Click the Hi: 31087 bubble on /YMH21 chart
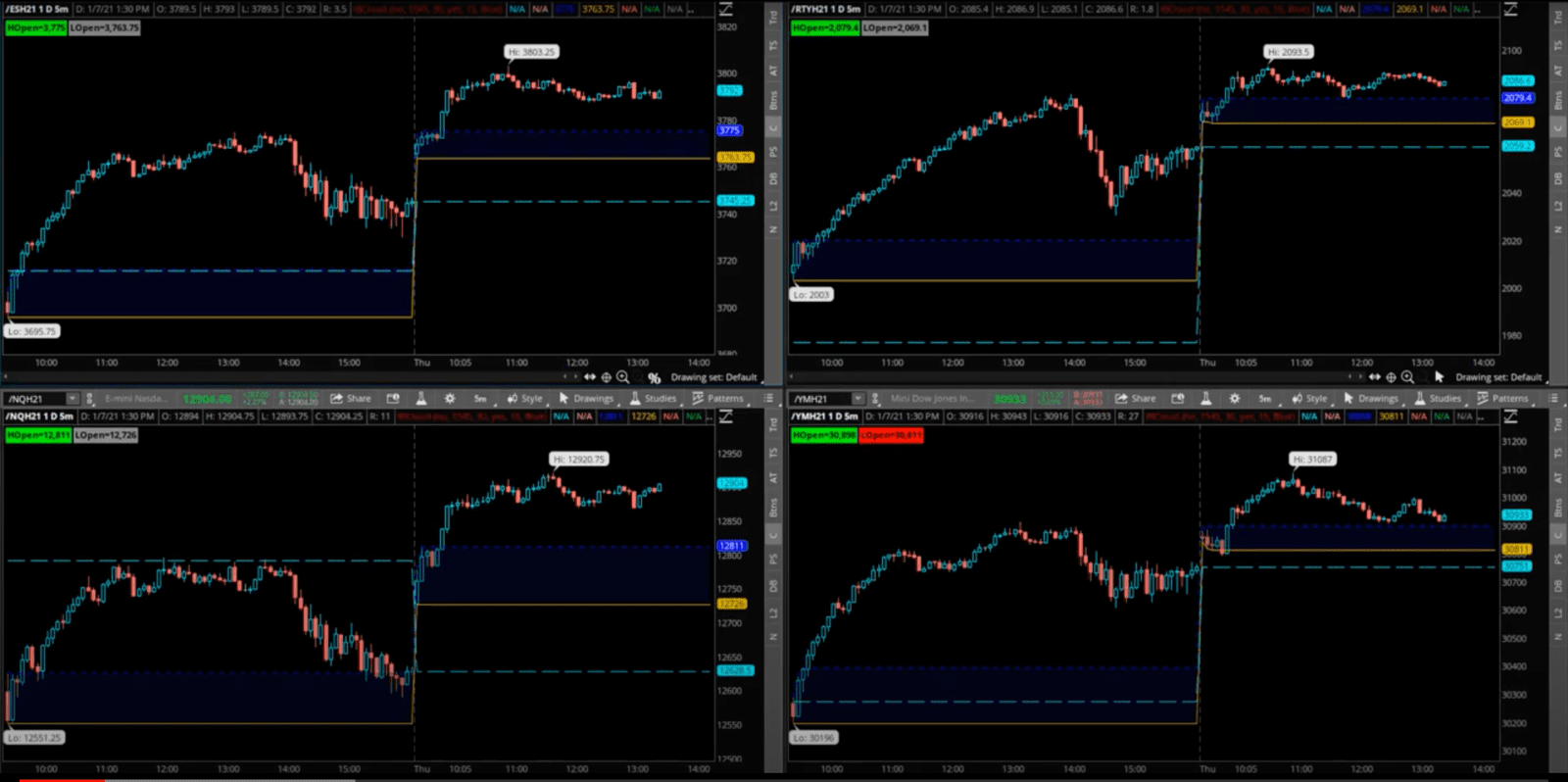Screen dimensions: 1568x782 [x=1312, y=459]
